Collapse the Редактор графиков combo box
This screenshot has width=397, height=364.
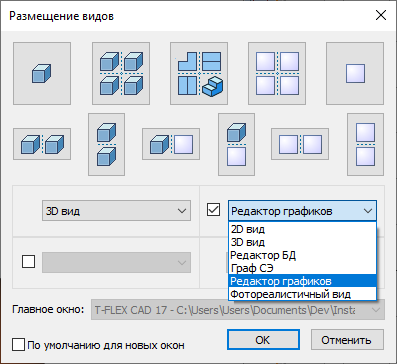[302, 211]
